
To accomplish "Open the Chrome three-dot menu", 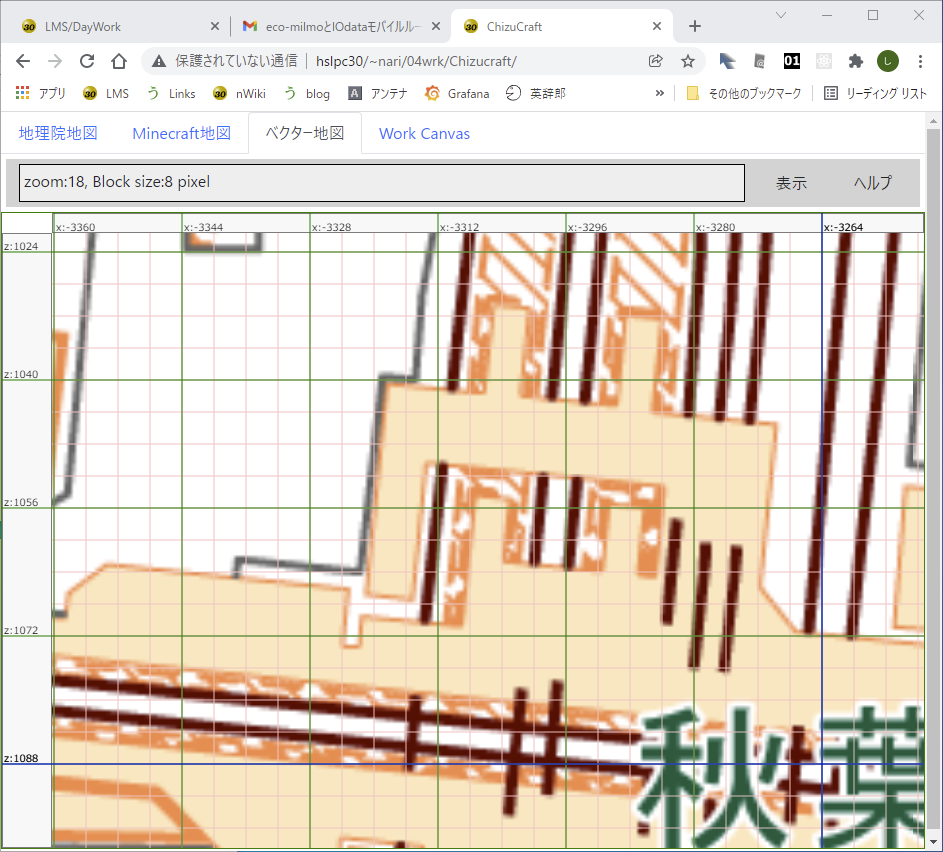I will point(919,61).
